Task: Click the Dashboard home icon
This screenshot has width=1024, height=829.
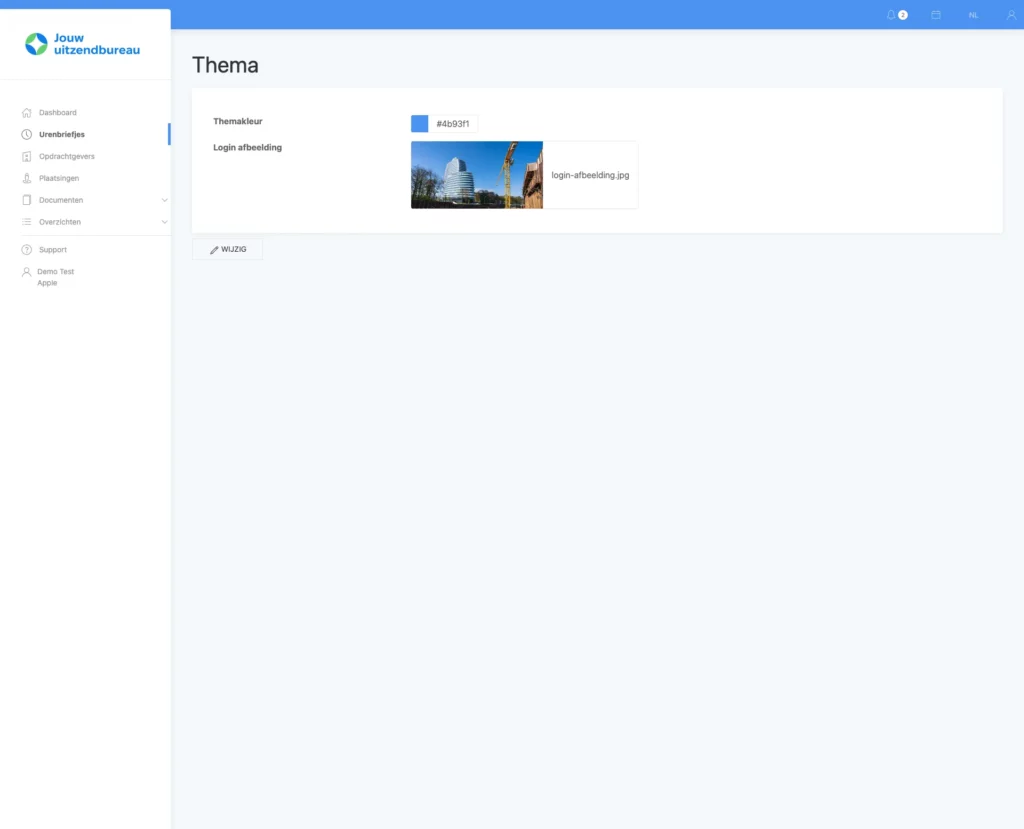Action: (x=27, y=113)
